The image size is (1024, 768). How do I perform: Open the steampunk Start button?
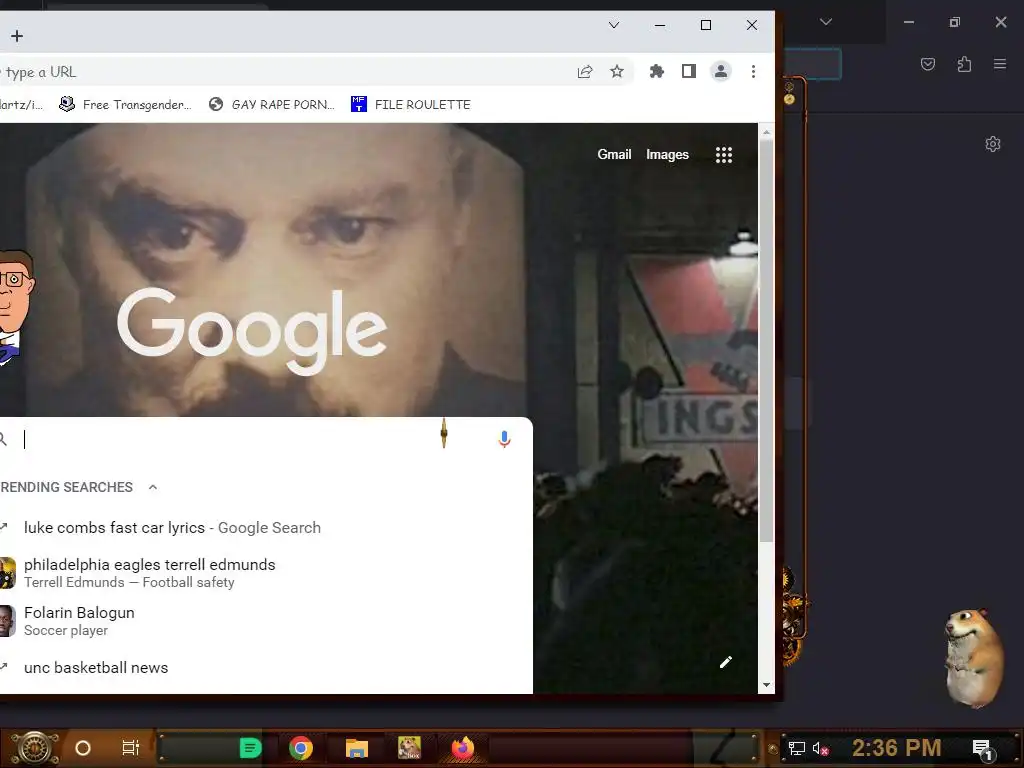[x=34, y=748]
